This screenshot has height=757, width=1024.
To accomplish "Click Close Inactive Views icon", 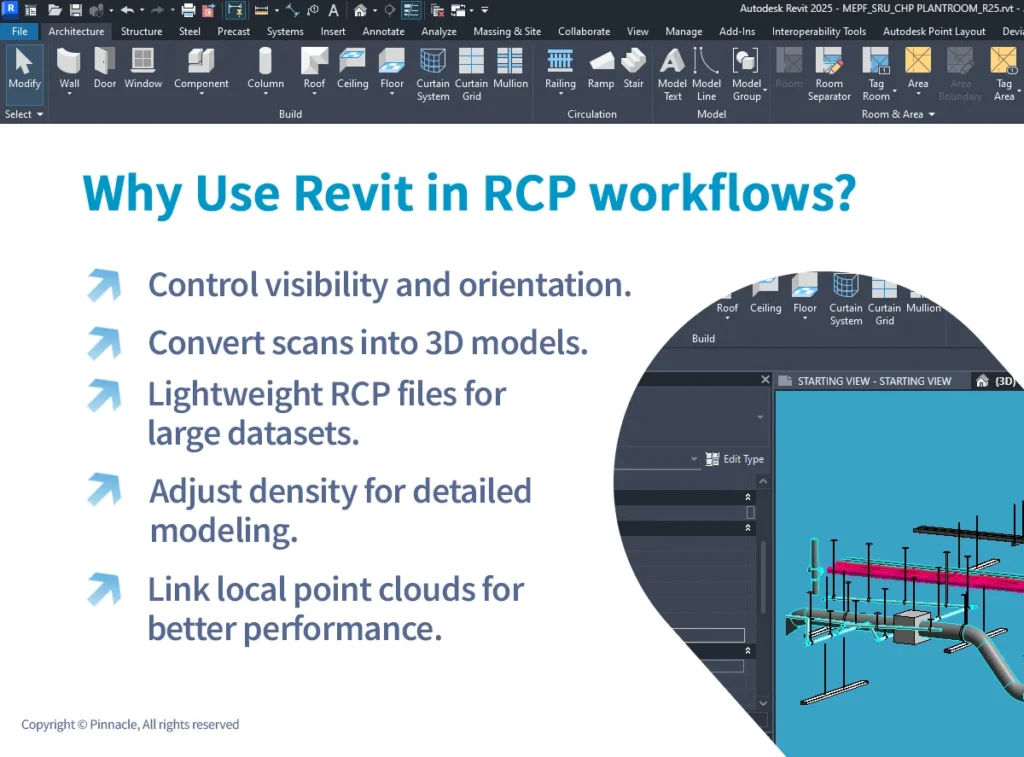I will (438, 10).
